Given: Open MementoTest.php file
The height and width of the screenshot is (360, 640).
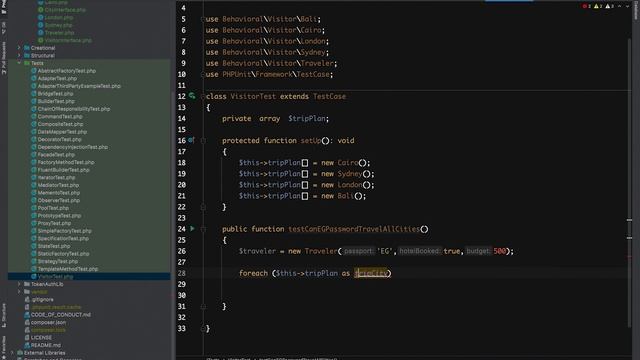Looking at the screenshot, I should pyautogui.click(x=59, y=193).
